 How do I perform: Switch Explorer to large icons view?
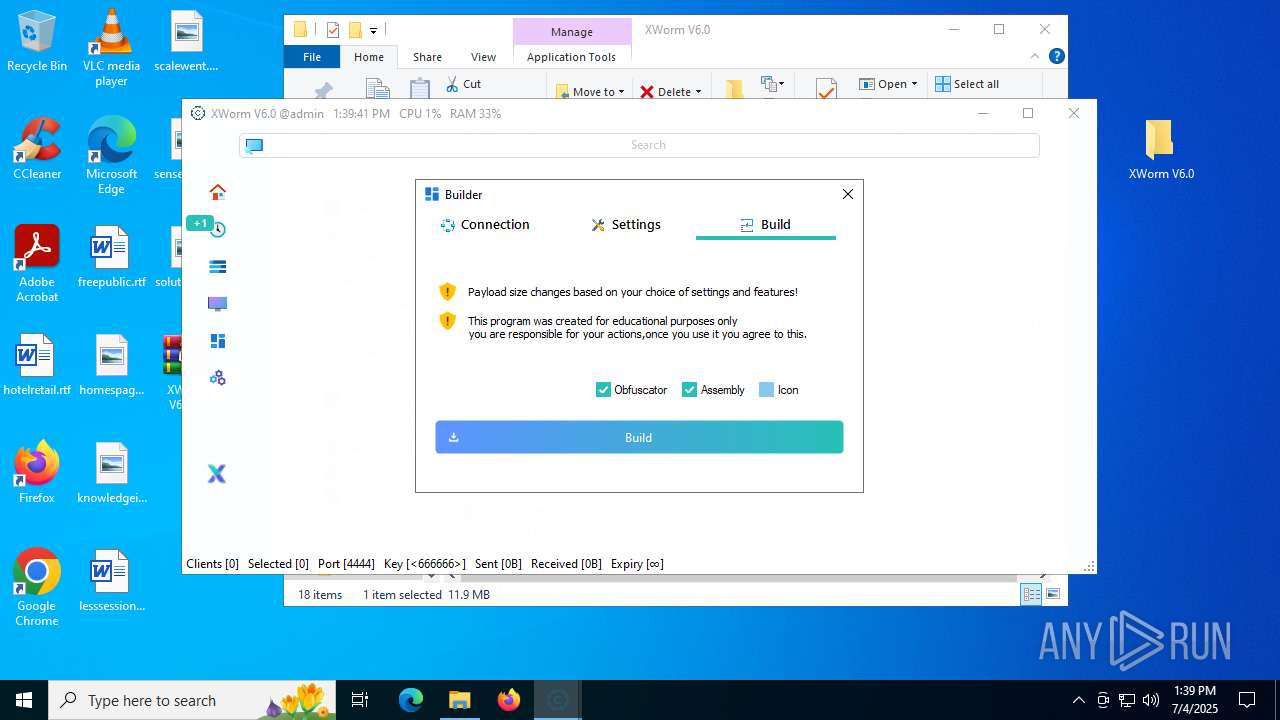1052,594
